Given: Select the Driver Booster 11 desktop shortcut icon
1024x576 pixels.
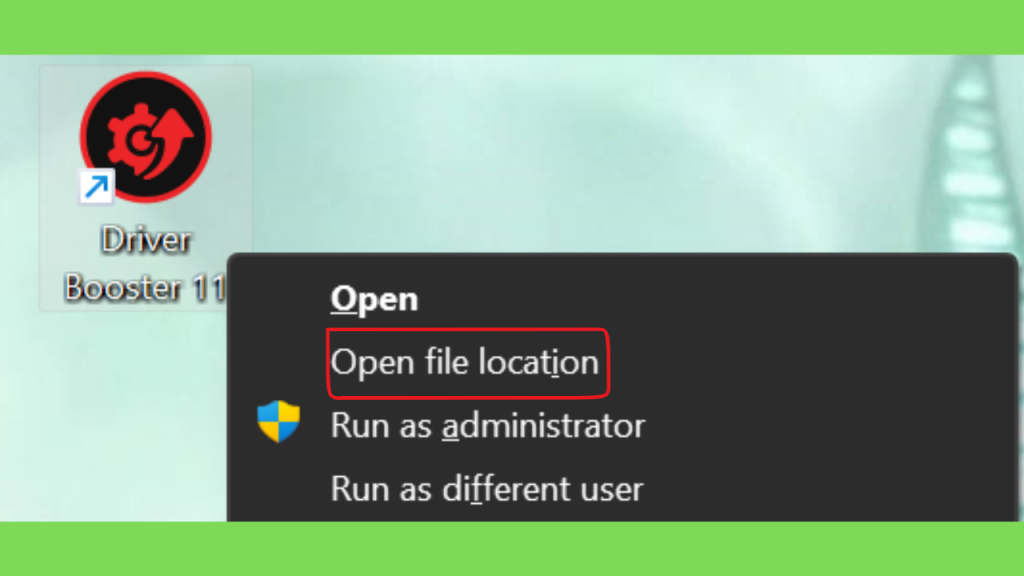Looking at the screenshot, I should pos(146,137).
